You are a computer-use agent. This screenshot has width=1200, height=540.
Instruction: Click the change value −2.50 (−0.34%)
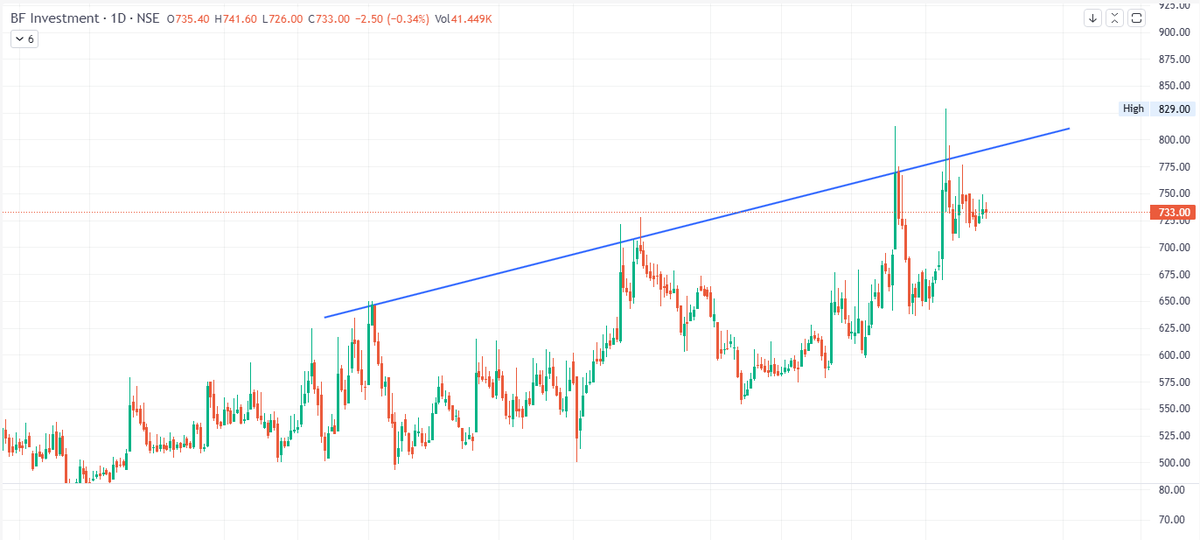[x=391, y=19]
